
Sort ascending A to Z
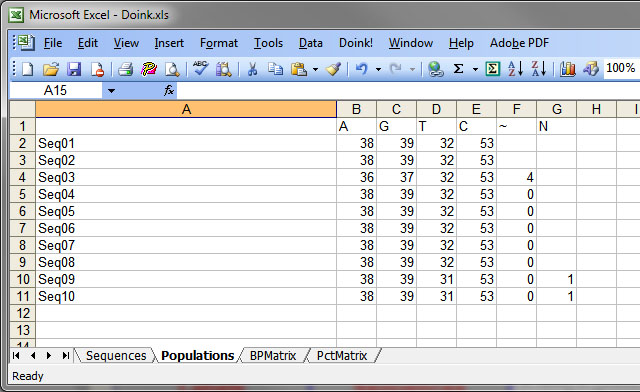pos(516,69)
